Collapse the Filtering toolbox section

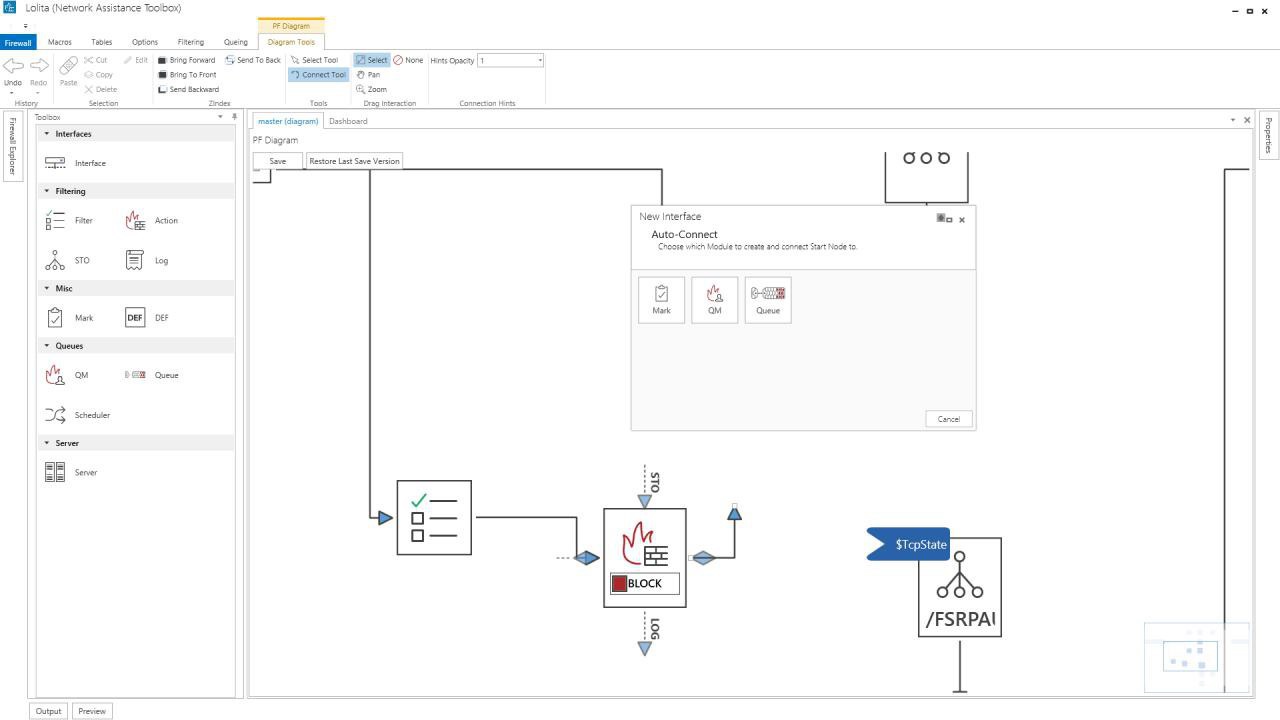47,191
